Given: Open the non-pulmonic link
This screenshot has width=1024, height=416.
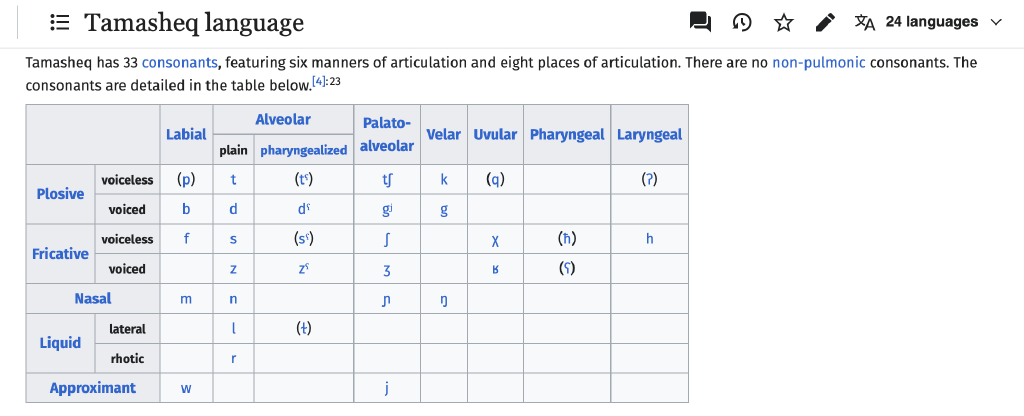Looking at the screenshot, I should pos(819,63).
